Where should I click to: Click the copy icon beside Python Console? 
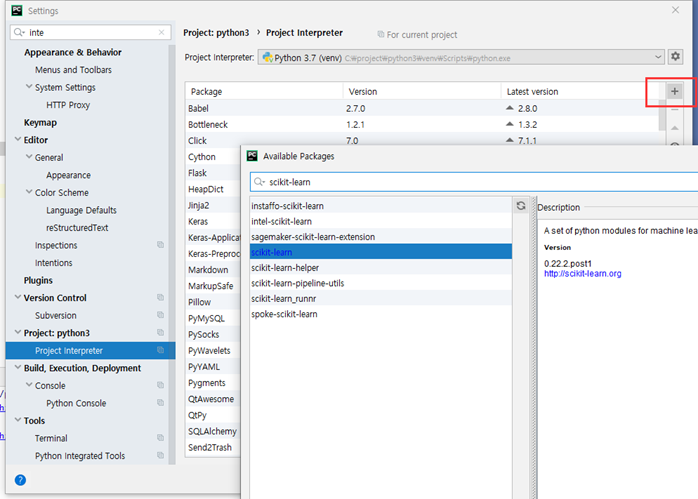click(160, 402)
